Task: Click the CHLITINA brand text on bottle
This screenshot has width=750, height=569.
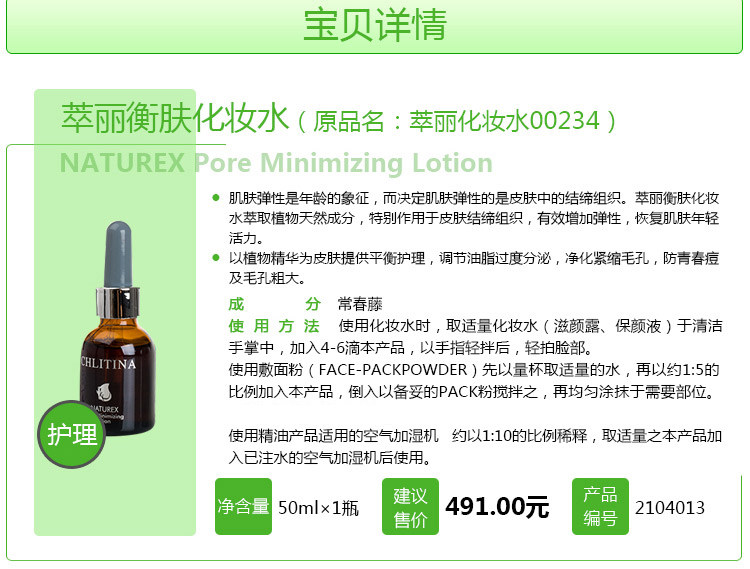Action: pos(108,363)
